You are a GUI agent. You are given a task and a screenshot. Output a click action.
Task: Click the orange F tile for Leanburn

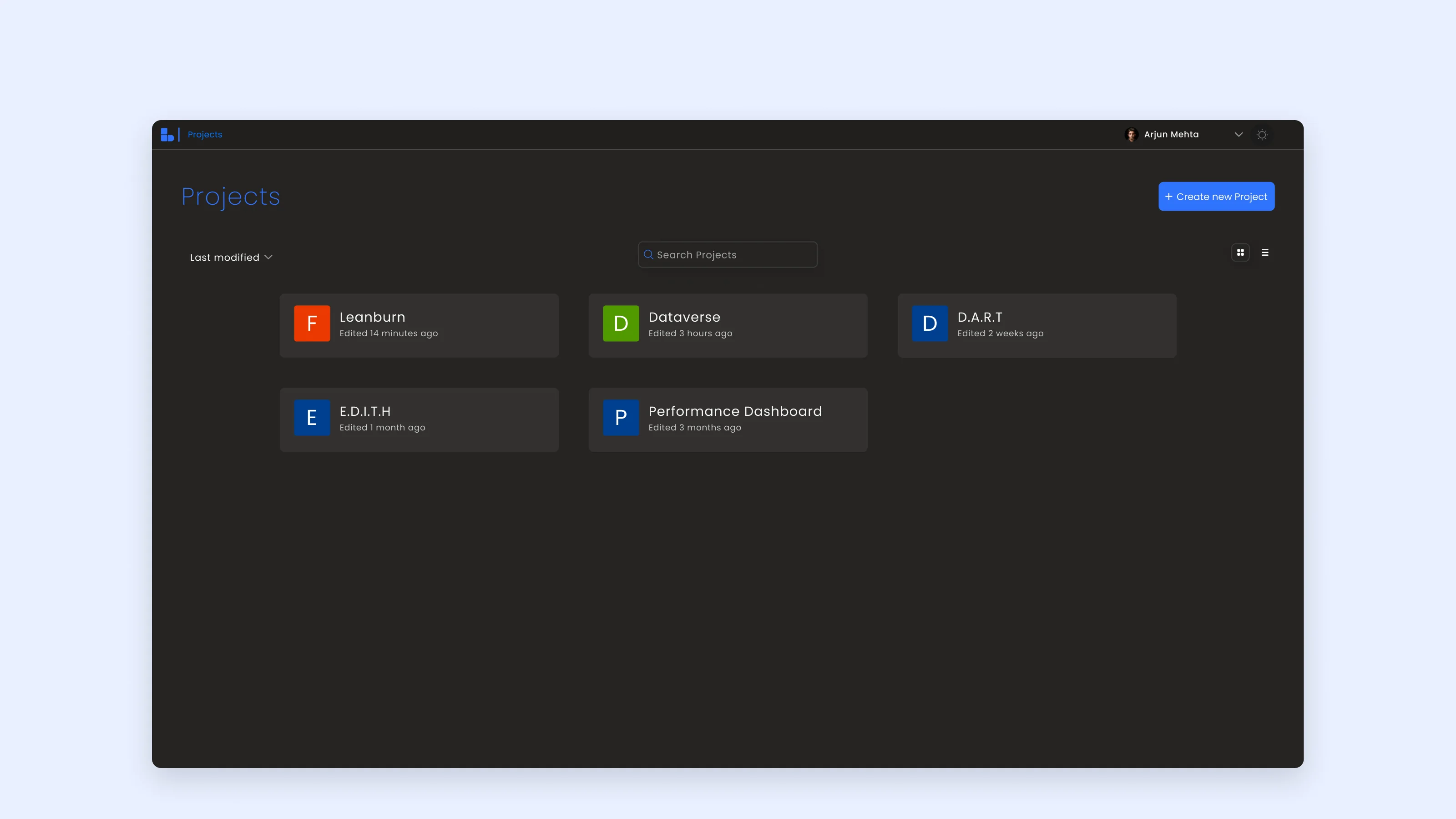coord(312,324)
